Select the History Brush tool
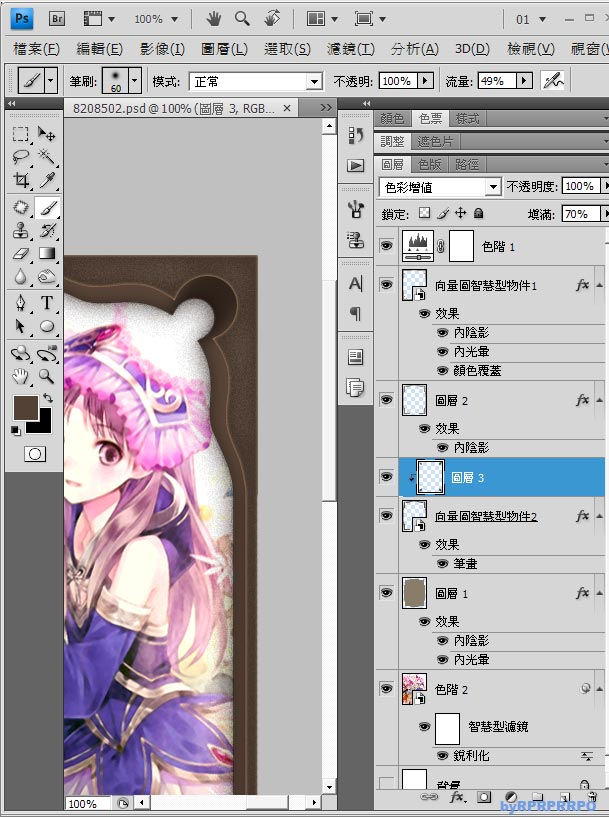The height and width of the screenshot is (817, 609). coord(47,230)
